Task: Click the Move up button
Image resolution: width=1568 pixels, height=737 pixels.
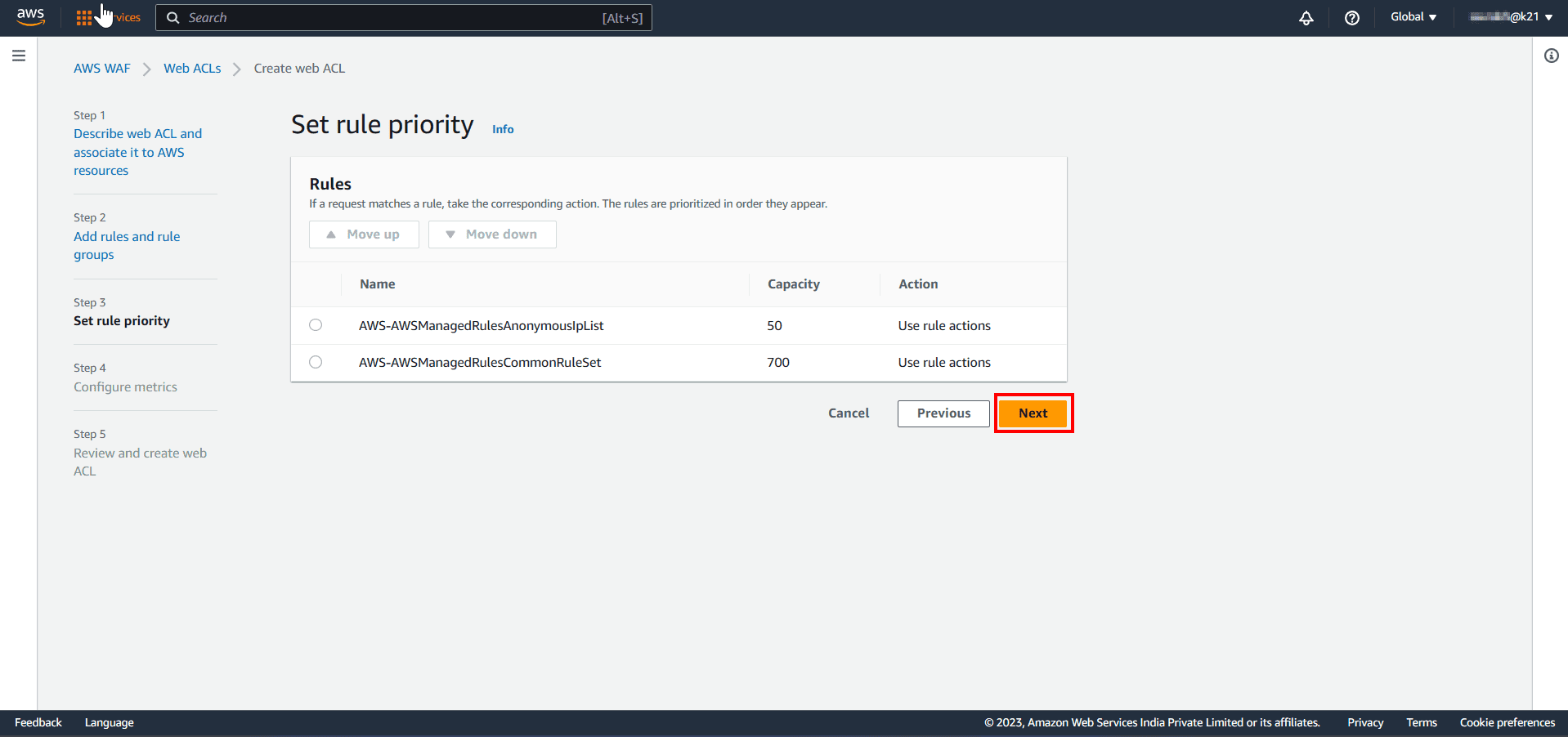Action: [x=364, y=234]
